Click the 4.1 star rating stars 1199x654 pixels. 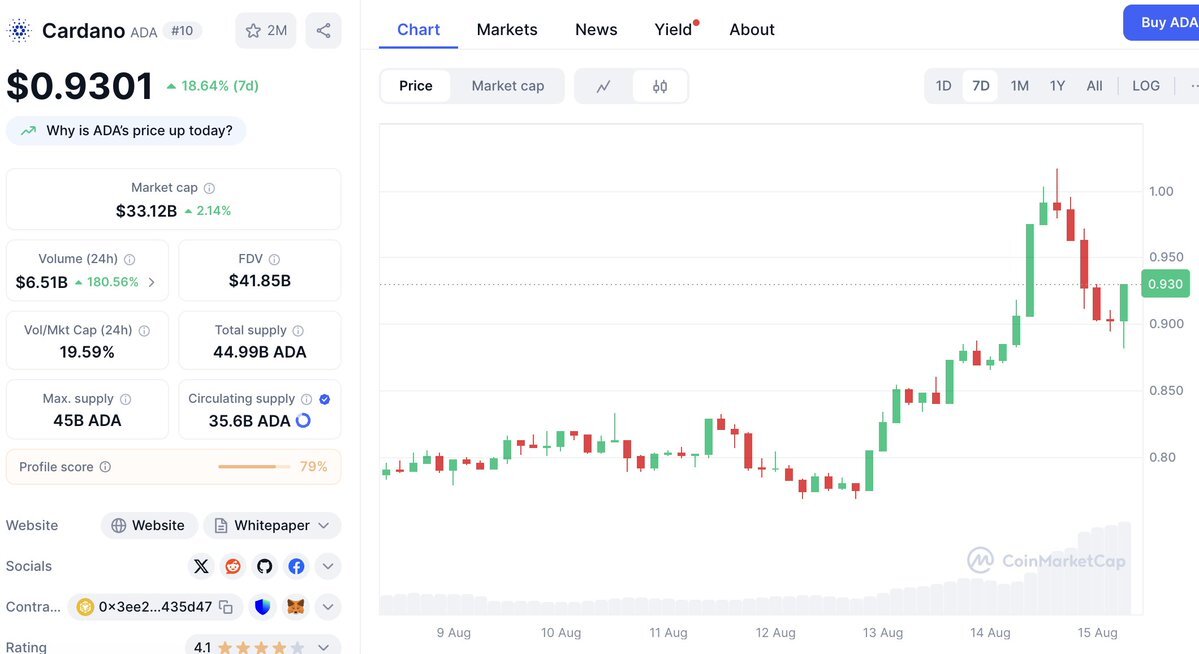click(261, 648)
